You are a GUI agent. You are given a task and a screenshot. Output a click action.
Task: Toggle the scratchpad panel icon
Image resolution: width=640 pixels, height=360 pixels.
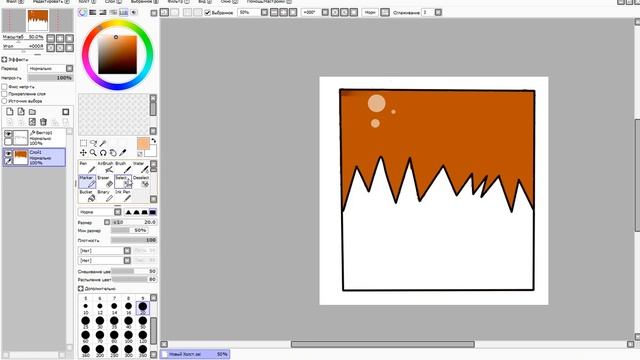point(134,13)
